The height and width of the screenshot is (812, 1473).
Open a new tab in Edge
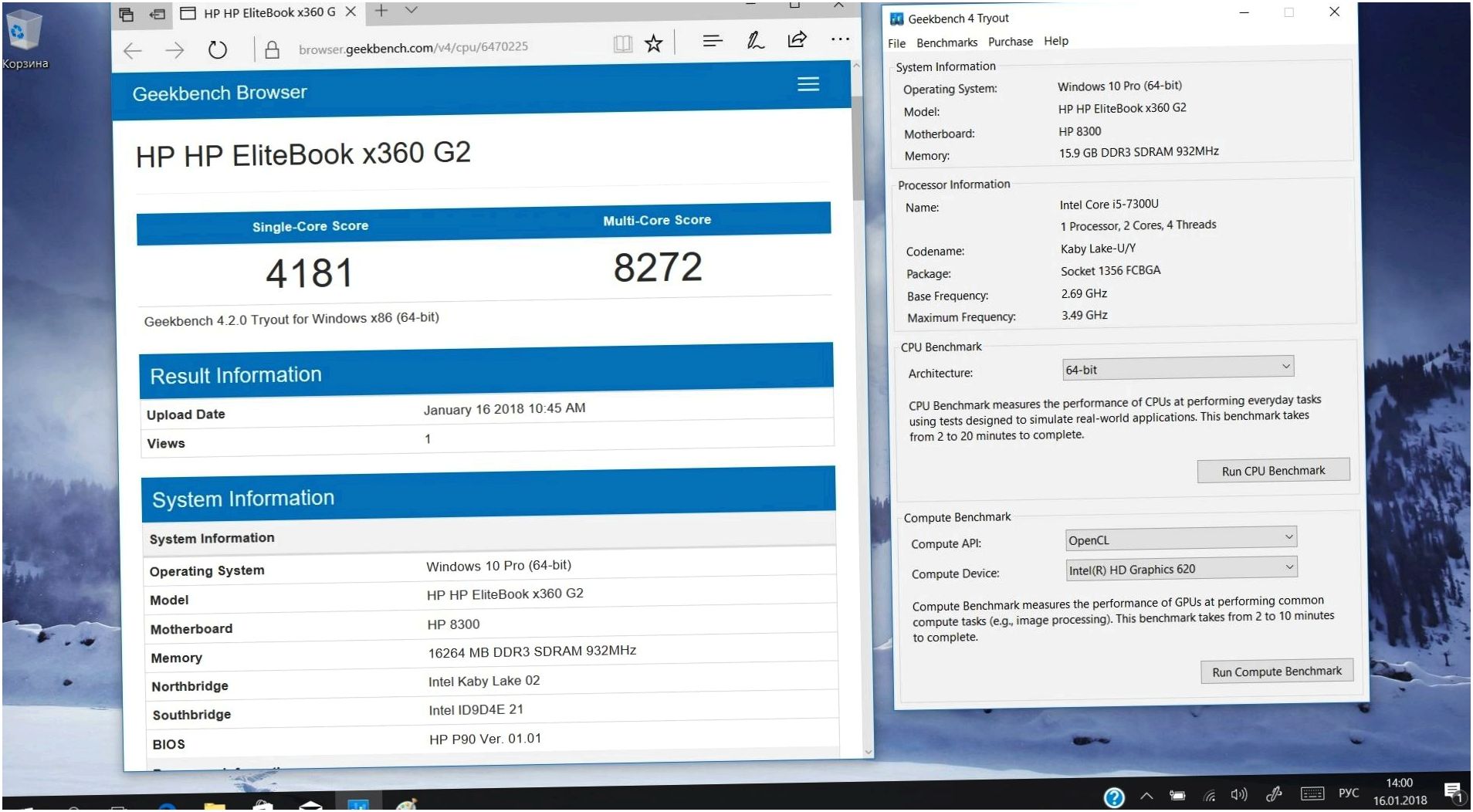pos(381,11)
